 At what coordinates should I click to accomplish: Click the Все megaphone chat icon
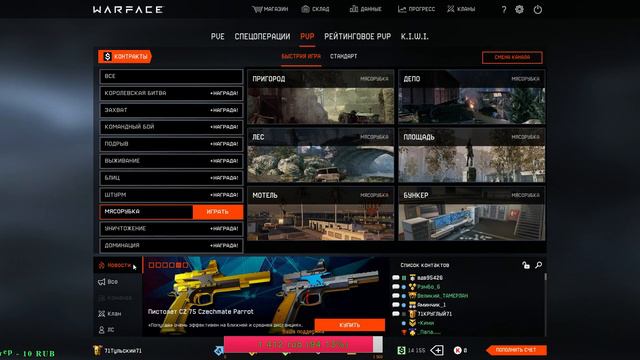point(102,282)
